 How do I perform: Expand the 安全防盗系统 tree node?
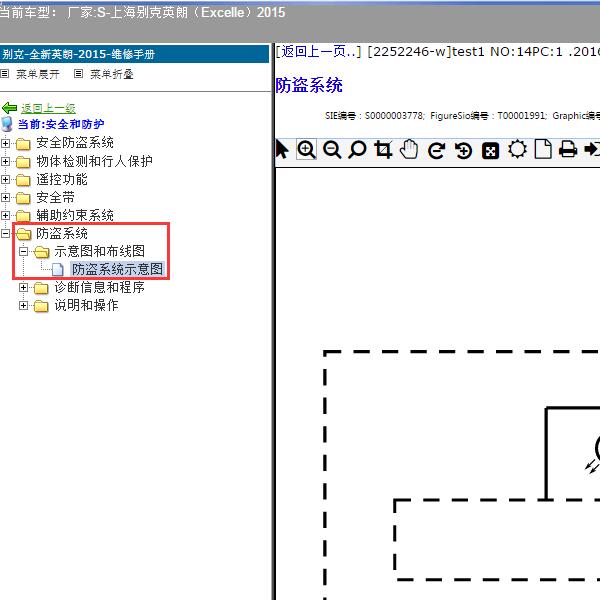tap(5, 143)
